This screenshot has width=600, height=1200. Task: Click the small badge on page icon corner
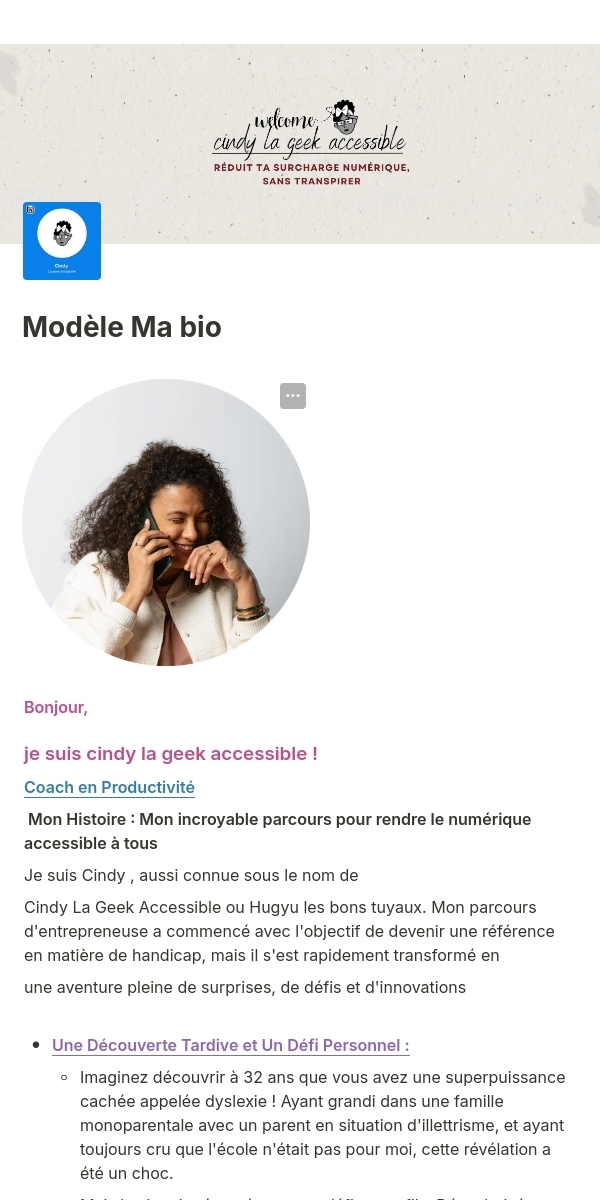[31, 210]
